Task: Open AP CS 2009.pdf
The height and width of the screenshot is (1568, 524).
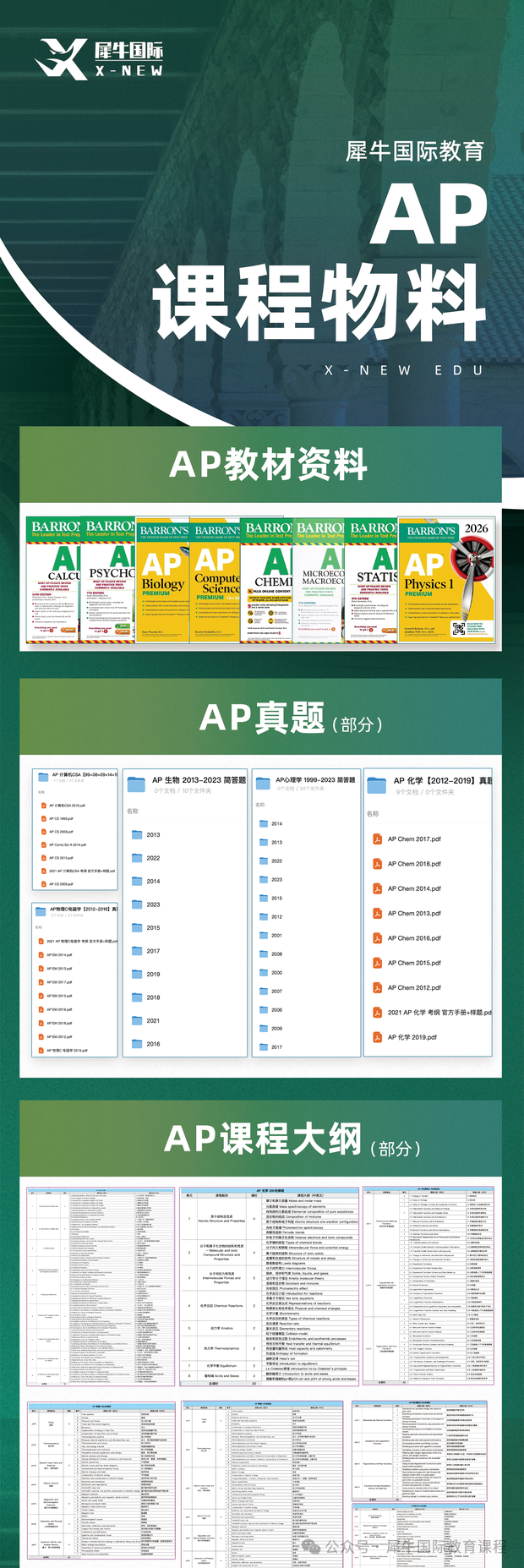Action: (x=57, y=883)
